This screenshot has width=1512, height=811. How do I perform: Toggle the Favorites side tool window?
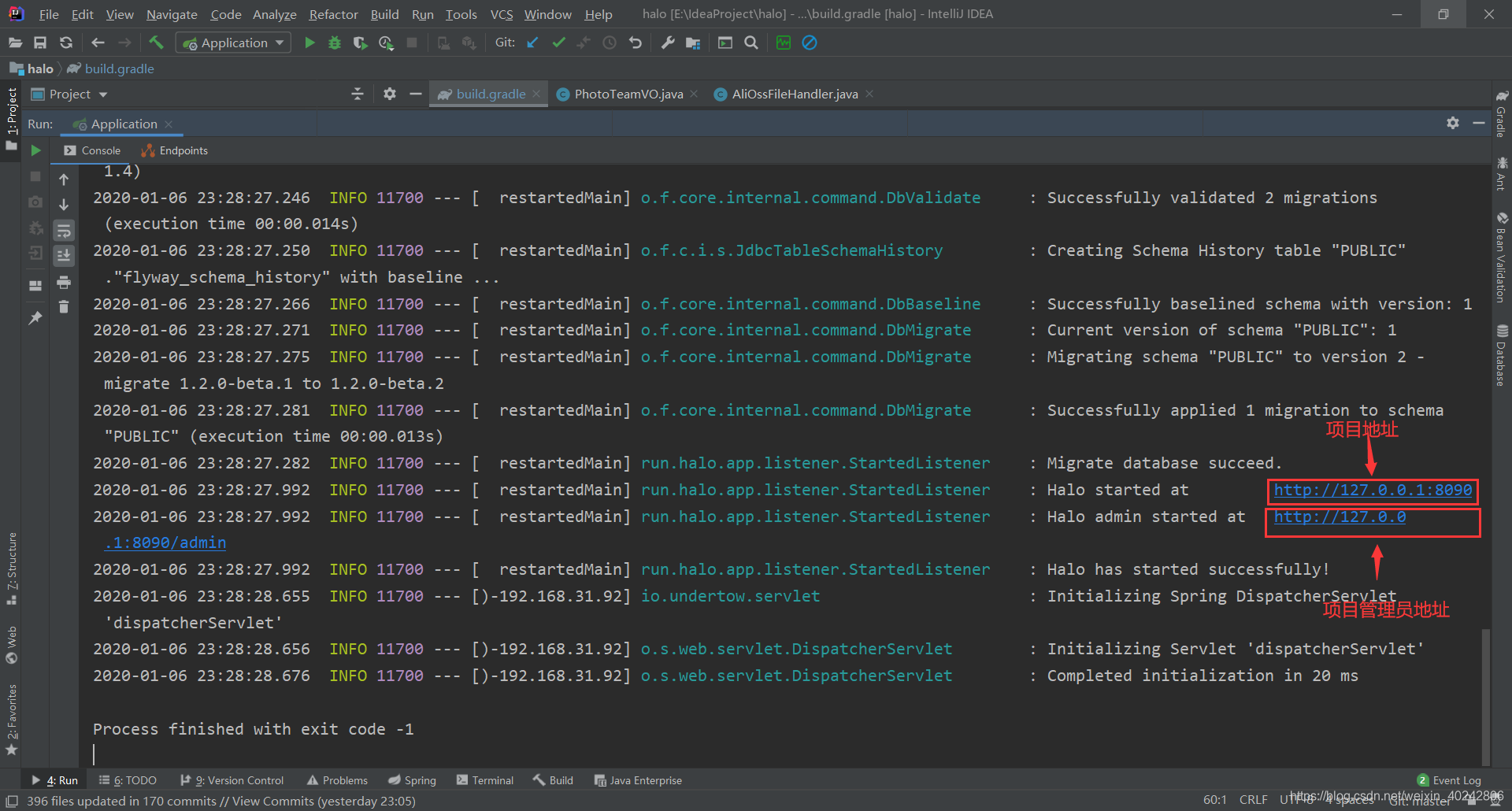pos(12,719)
